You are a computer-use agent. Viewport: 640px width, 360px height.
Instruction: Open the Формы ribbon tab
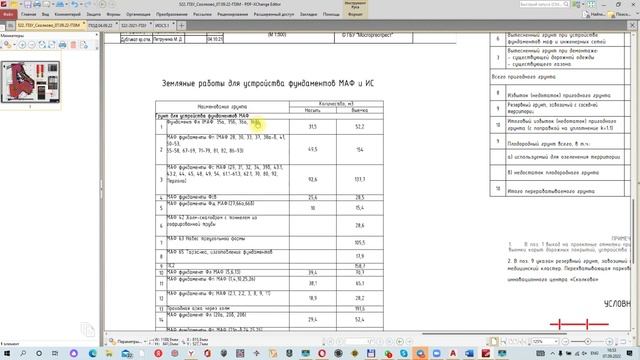[113, 14]
